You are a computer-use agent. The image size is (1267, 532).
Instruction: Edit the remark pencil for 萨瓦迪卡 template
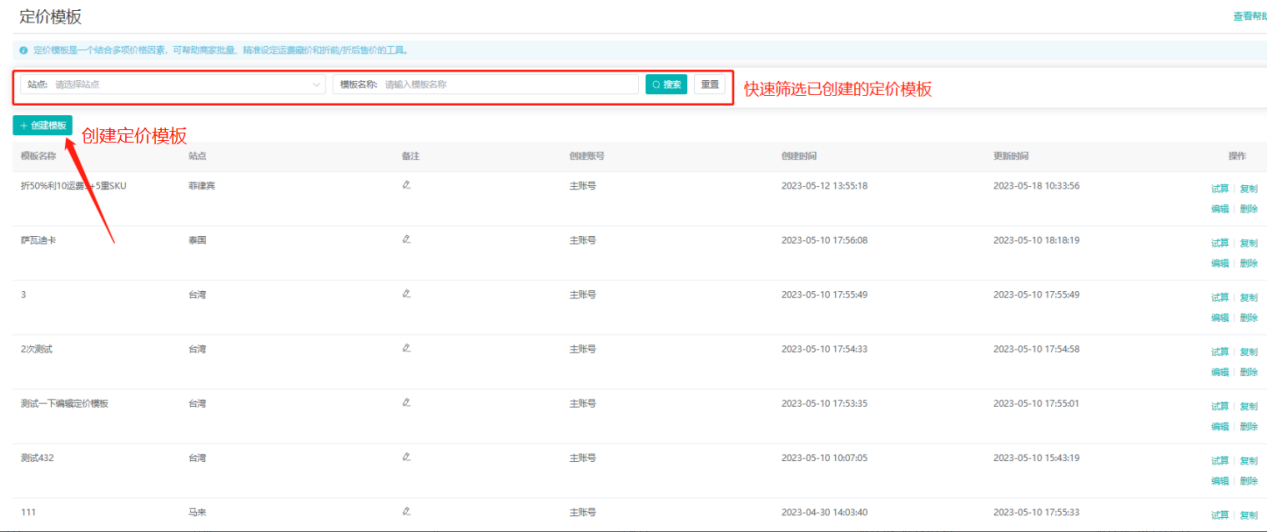[407, 239]
